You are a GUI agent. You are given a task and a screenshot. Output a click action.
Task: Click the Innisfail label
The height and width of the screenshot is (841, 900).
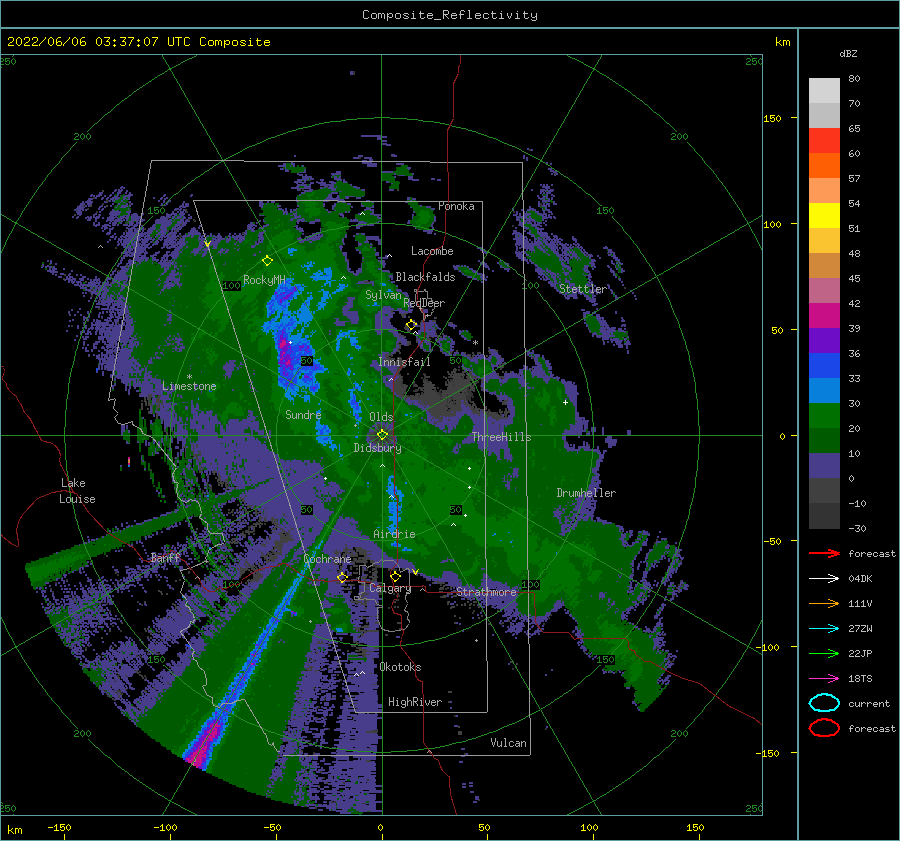404,362
